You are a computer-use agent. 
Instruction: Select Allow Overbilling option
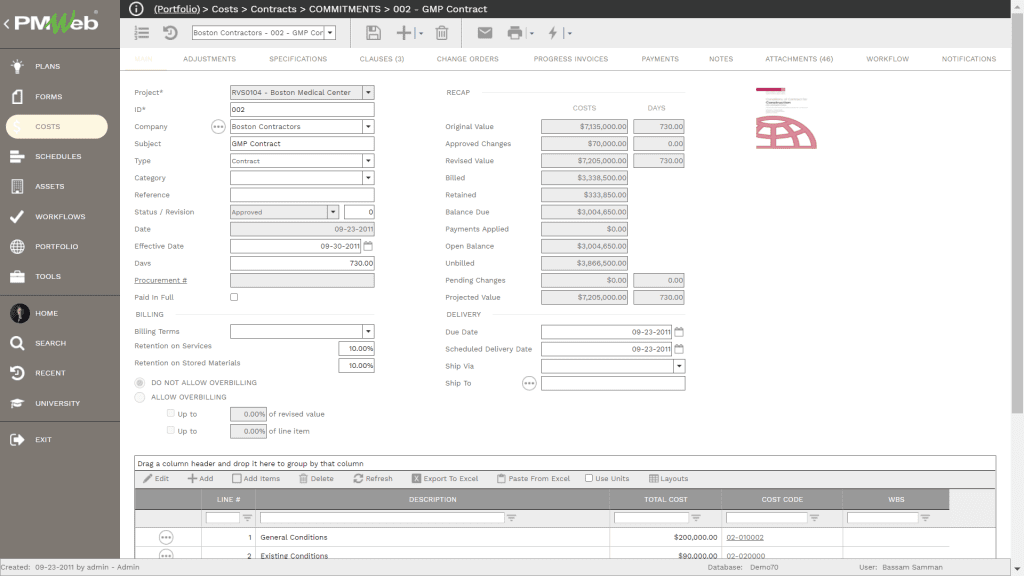click(x=140, y=397)
